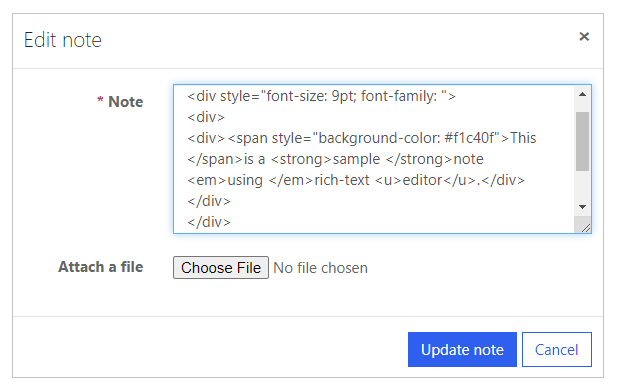Cancel editing the note

557,350
